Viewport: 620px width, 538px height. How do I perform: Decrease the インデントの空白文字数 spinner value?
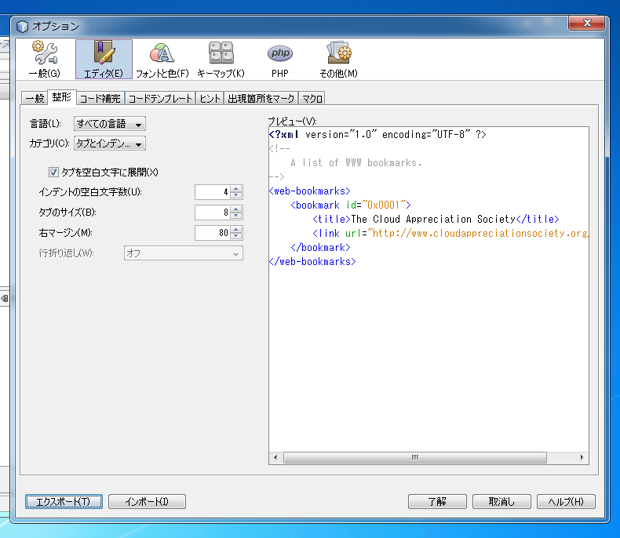point(236,195)
